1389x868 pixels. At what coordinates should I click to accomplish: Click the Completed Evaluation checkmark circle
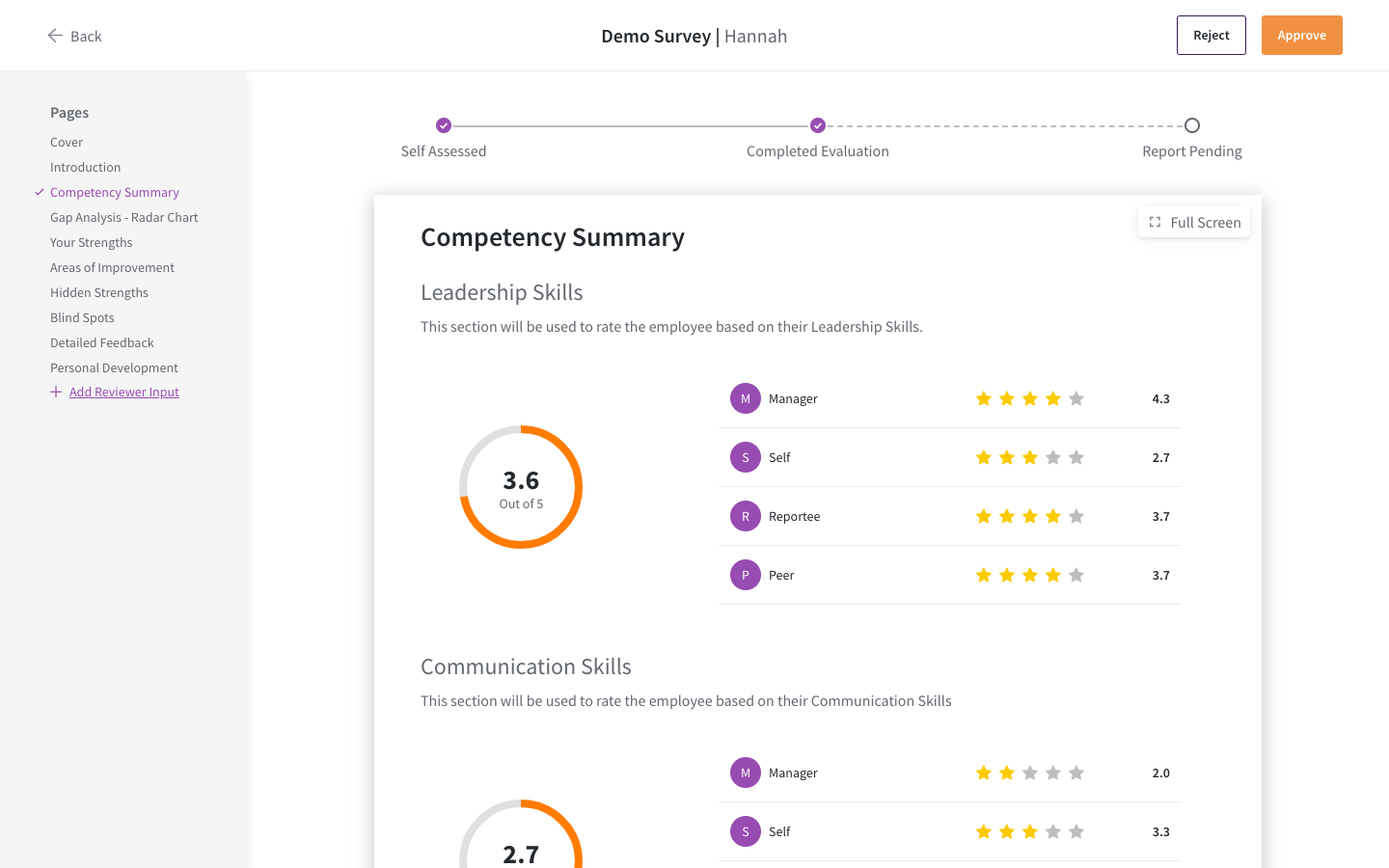click(x=817, y=125)
